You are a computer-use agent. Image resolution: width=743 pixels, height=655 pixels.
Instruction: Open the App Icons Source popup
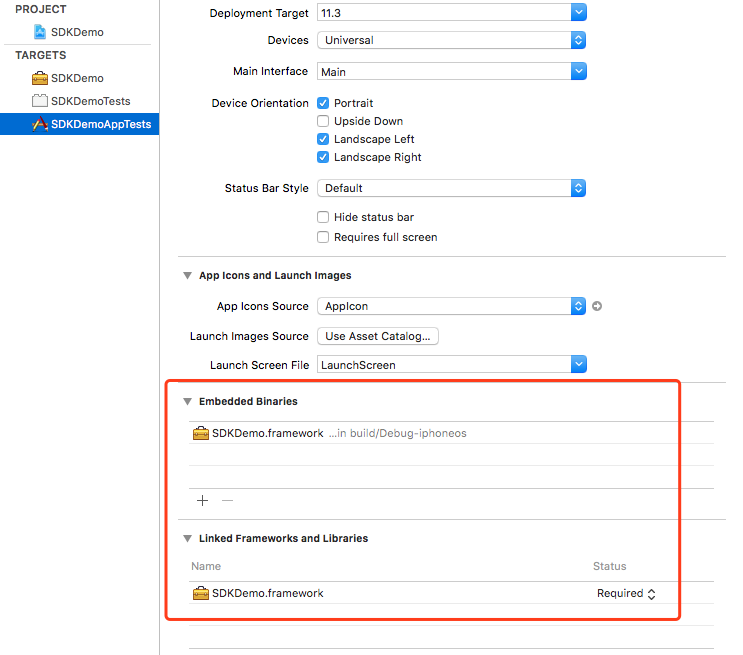point(452,306)
